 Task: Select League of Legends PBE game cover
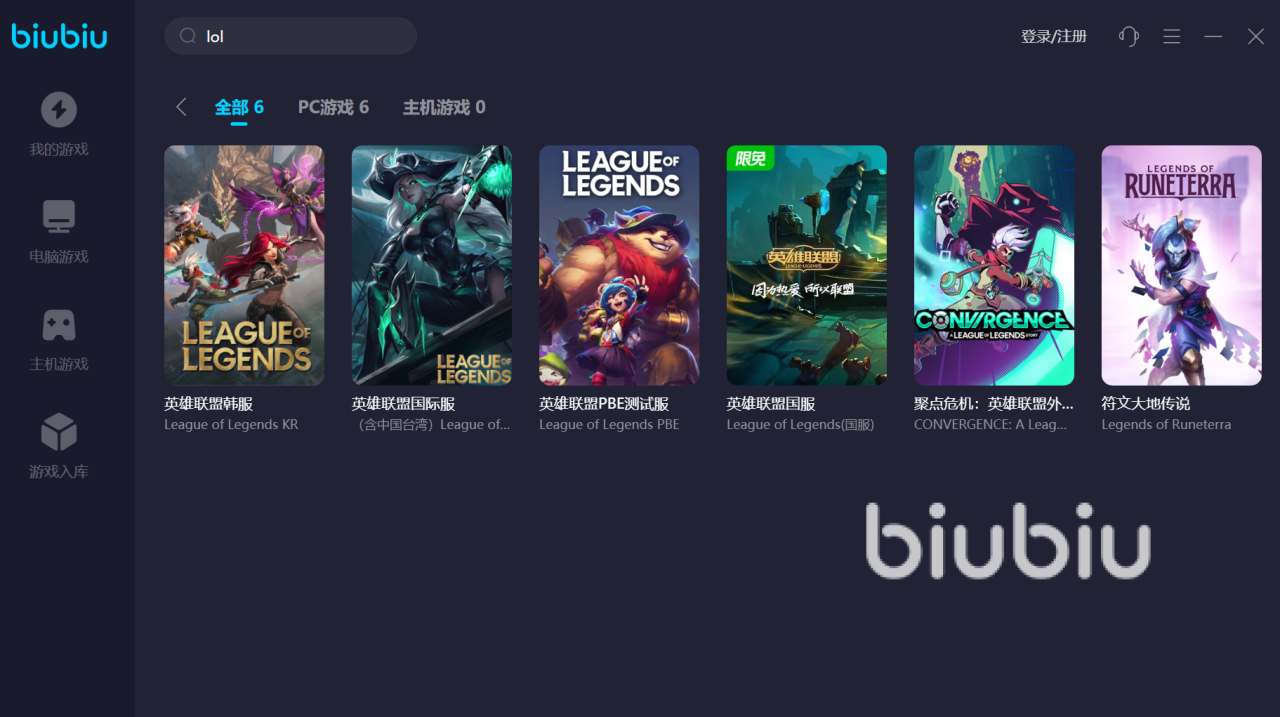tap(619, 265)
